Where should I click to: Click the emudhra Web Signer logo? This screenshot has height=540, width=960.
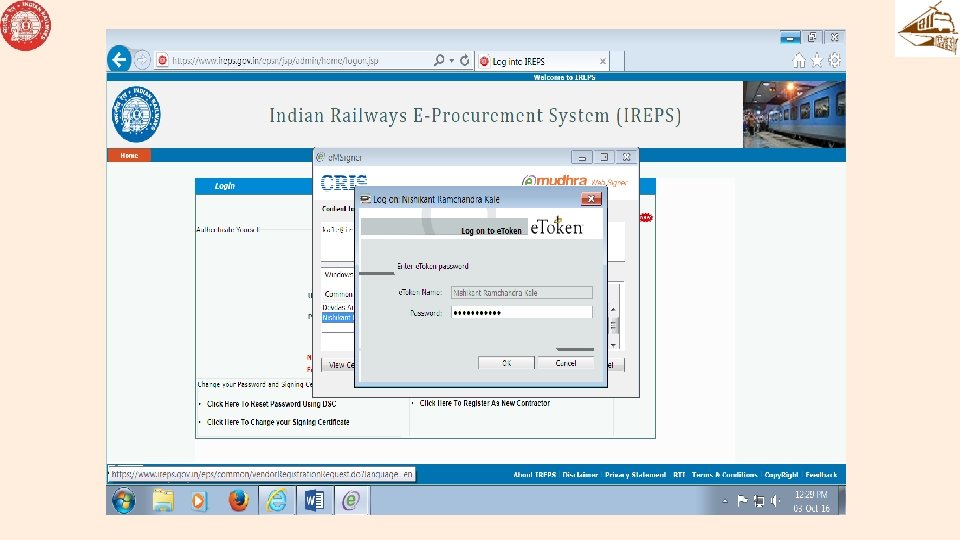coord(574,180)
